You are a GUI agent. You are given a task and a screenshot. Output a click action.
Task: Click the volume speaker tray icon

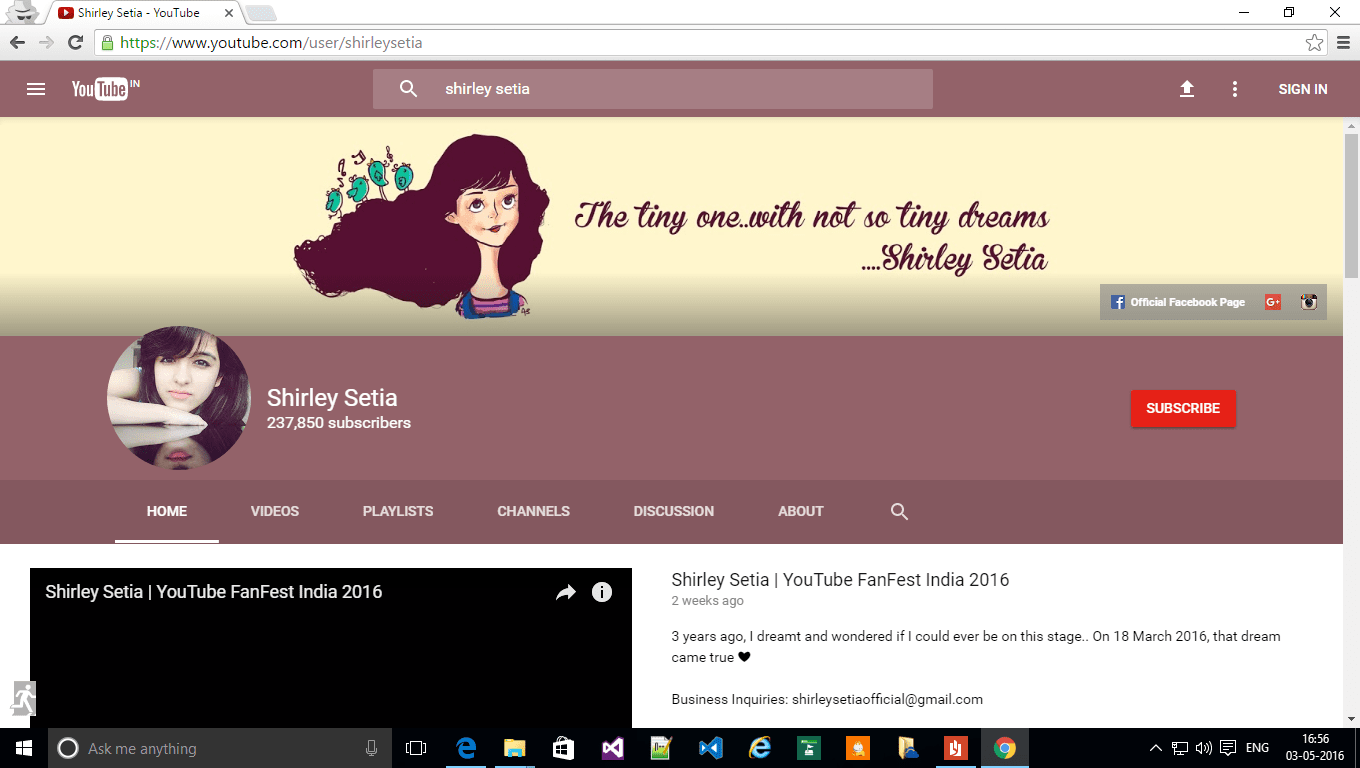pyautogui.click(x=1203, y=748)
